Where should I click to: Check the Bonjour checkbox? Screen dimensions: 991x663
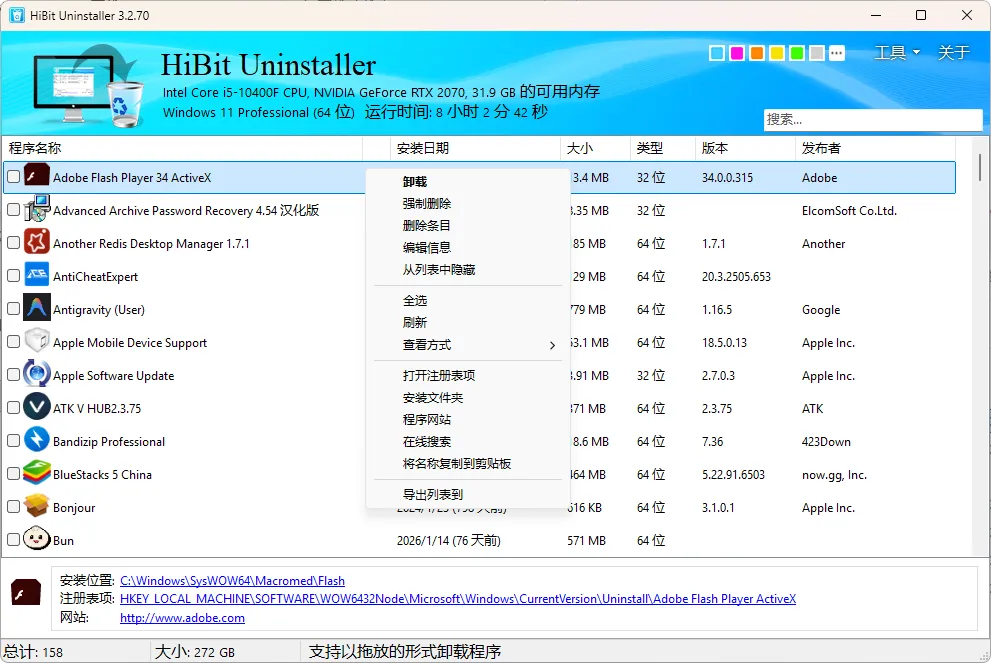coord(13,507)
